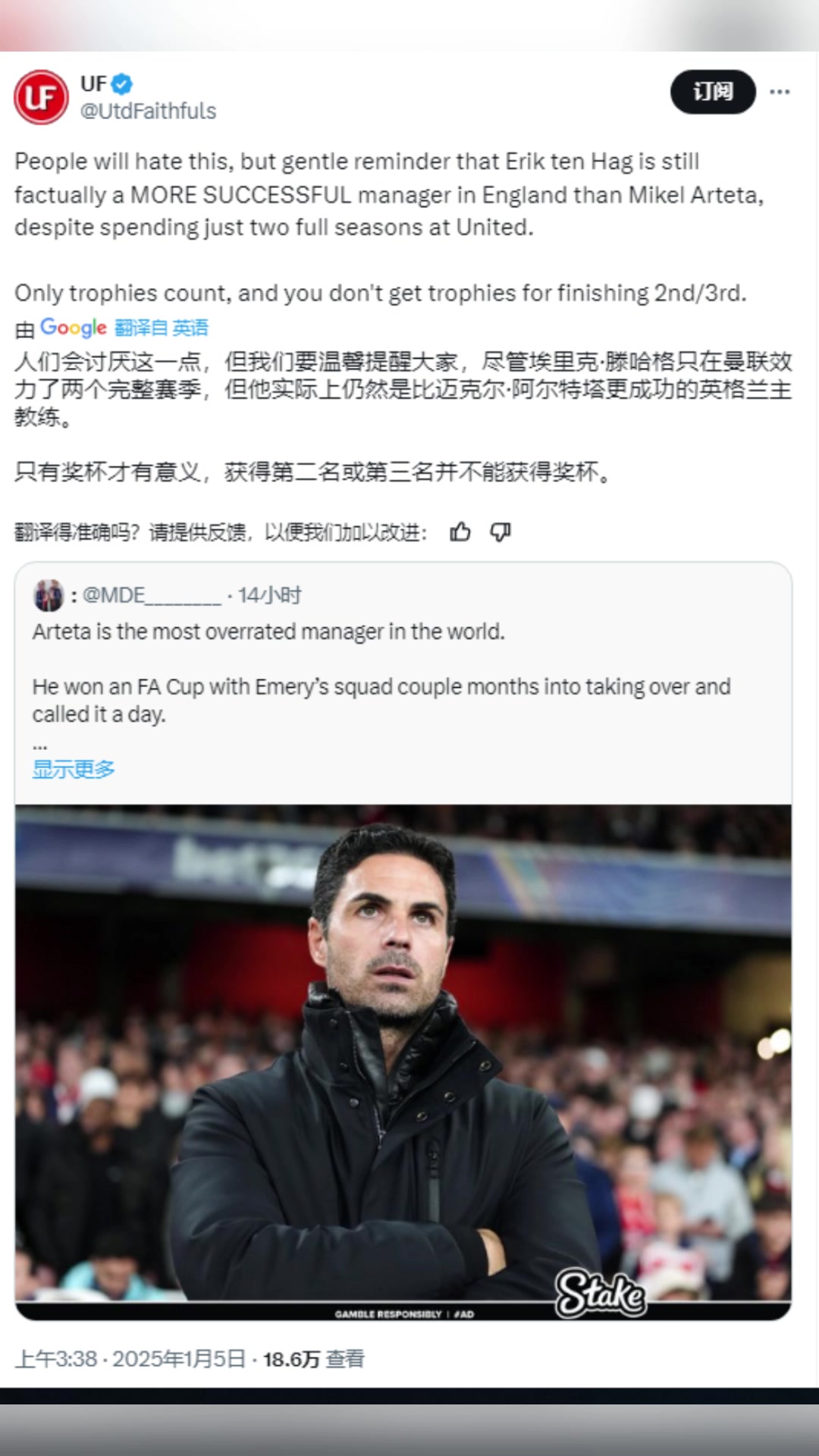819x1456 pixels.
Task: Click the blue verified badge next to UF
Action: tap(123, 83)
